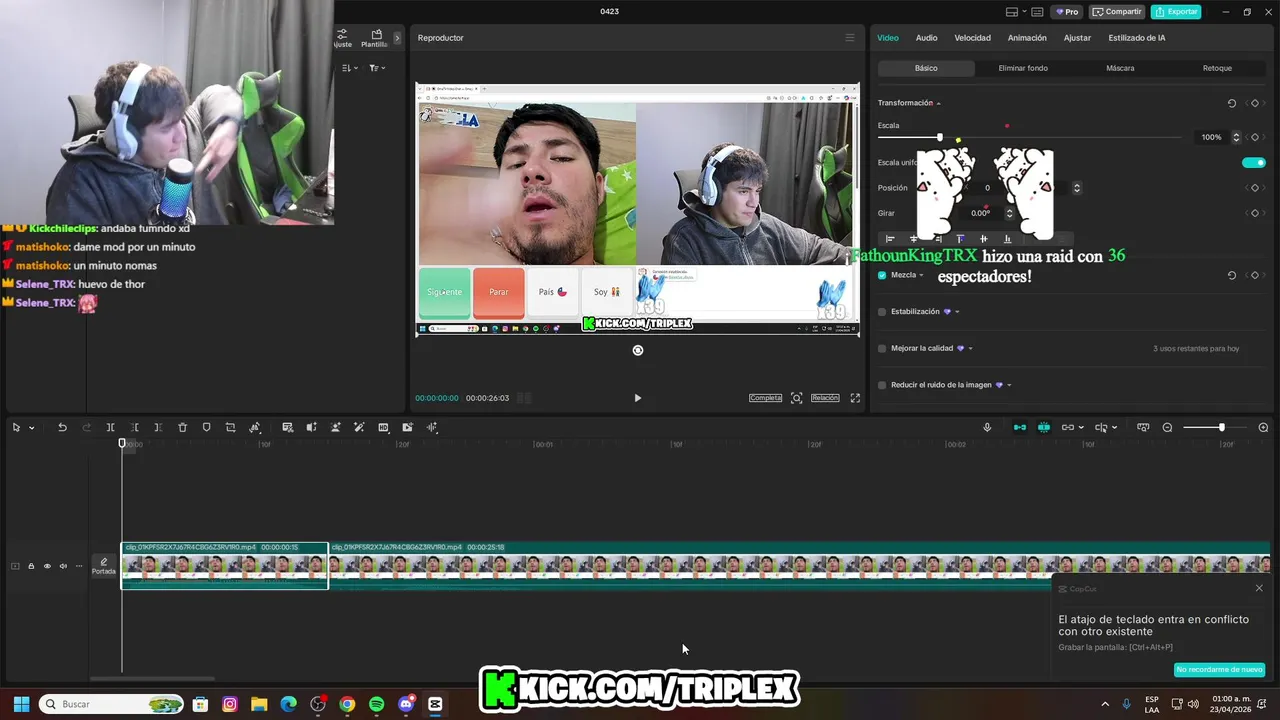This screenshot has height=720, width=1280.
Task: Select the Máscara sub-tab
Action: coord(1120,68)
